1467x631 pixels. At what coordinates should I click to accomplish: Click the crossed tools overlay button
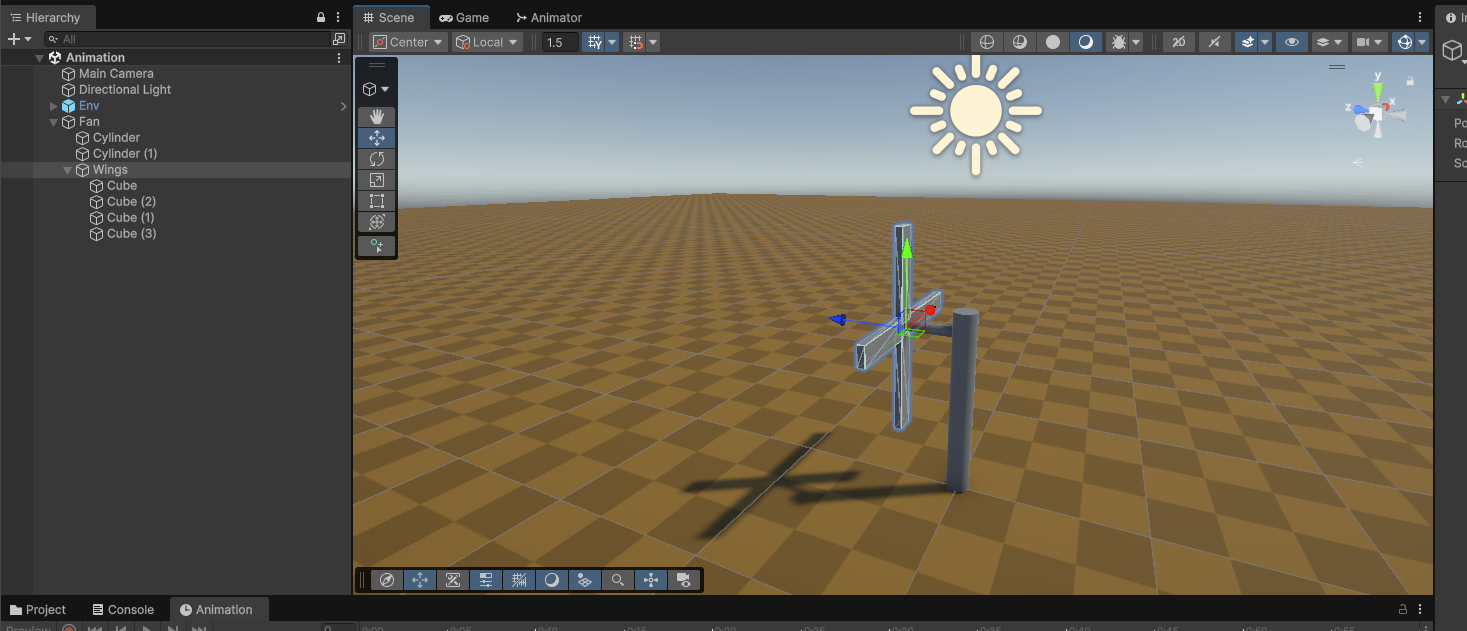[x=453, y=580]
